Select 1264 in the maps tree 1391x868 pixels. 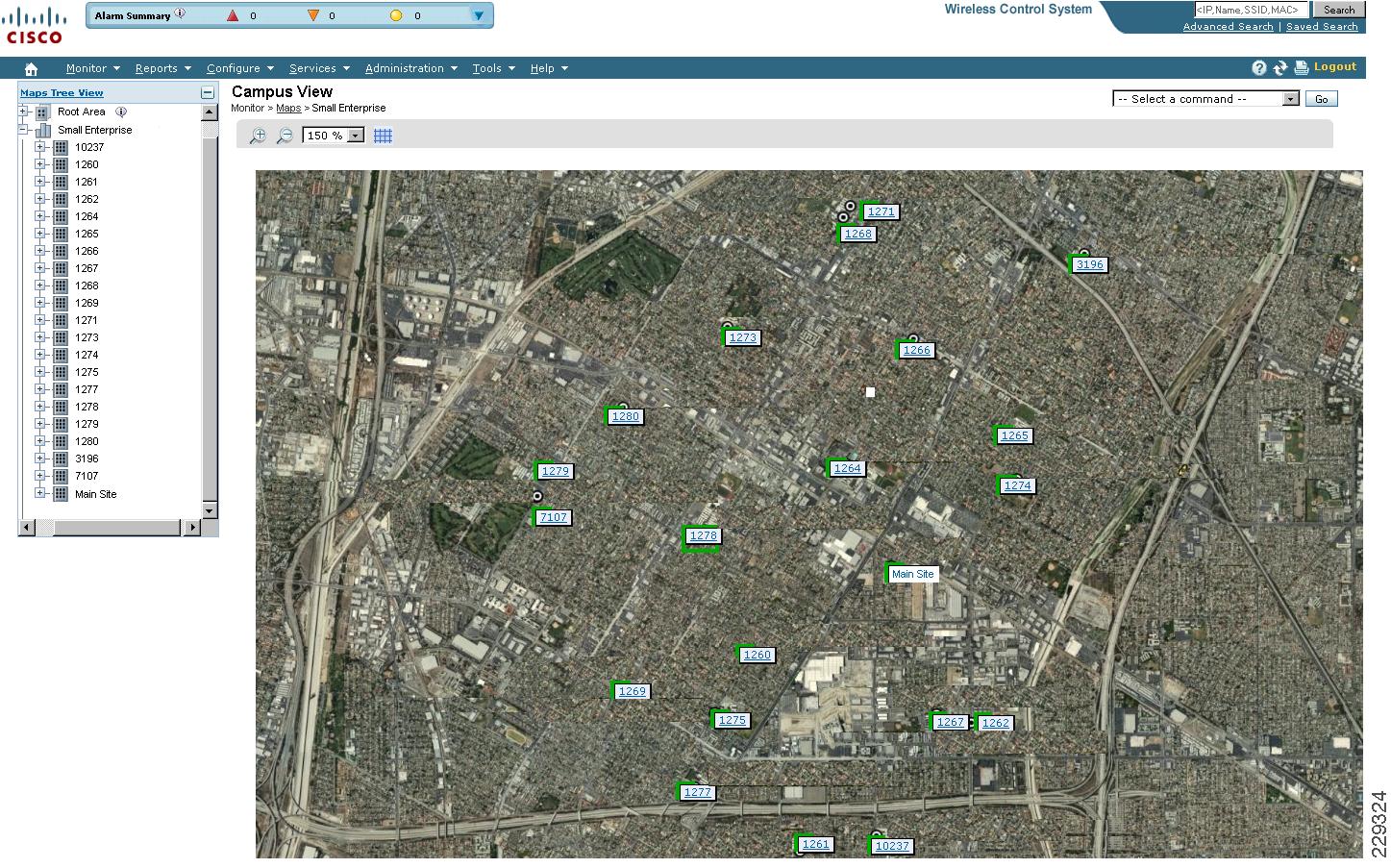click(x=87, y=216)
